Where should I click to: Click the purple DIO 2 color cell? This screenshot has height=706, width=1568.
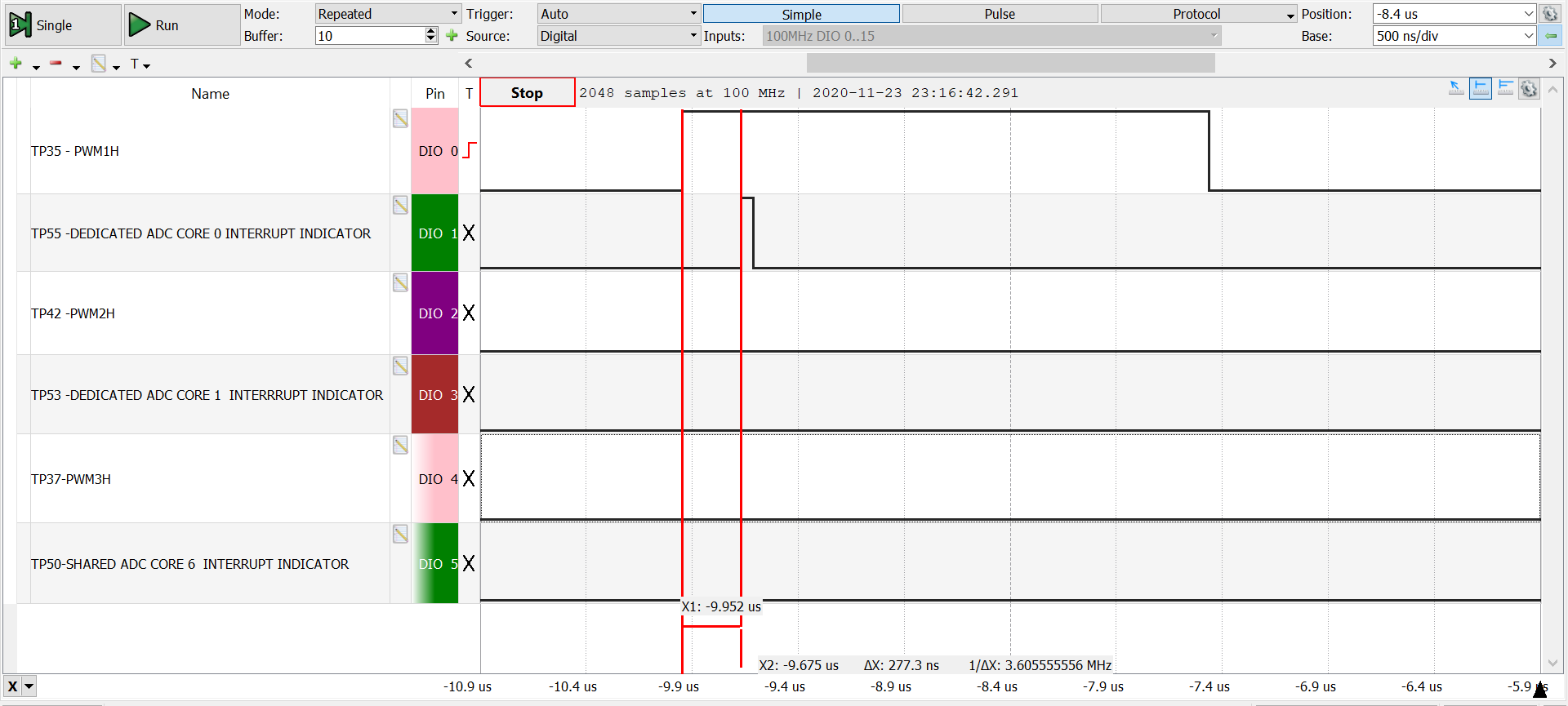434,313
